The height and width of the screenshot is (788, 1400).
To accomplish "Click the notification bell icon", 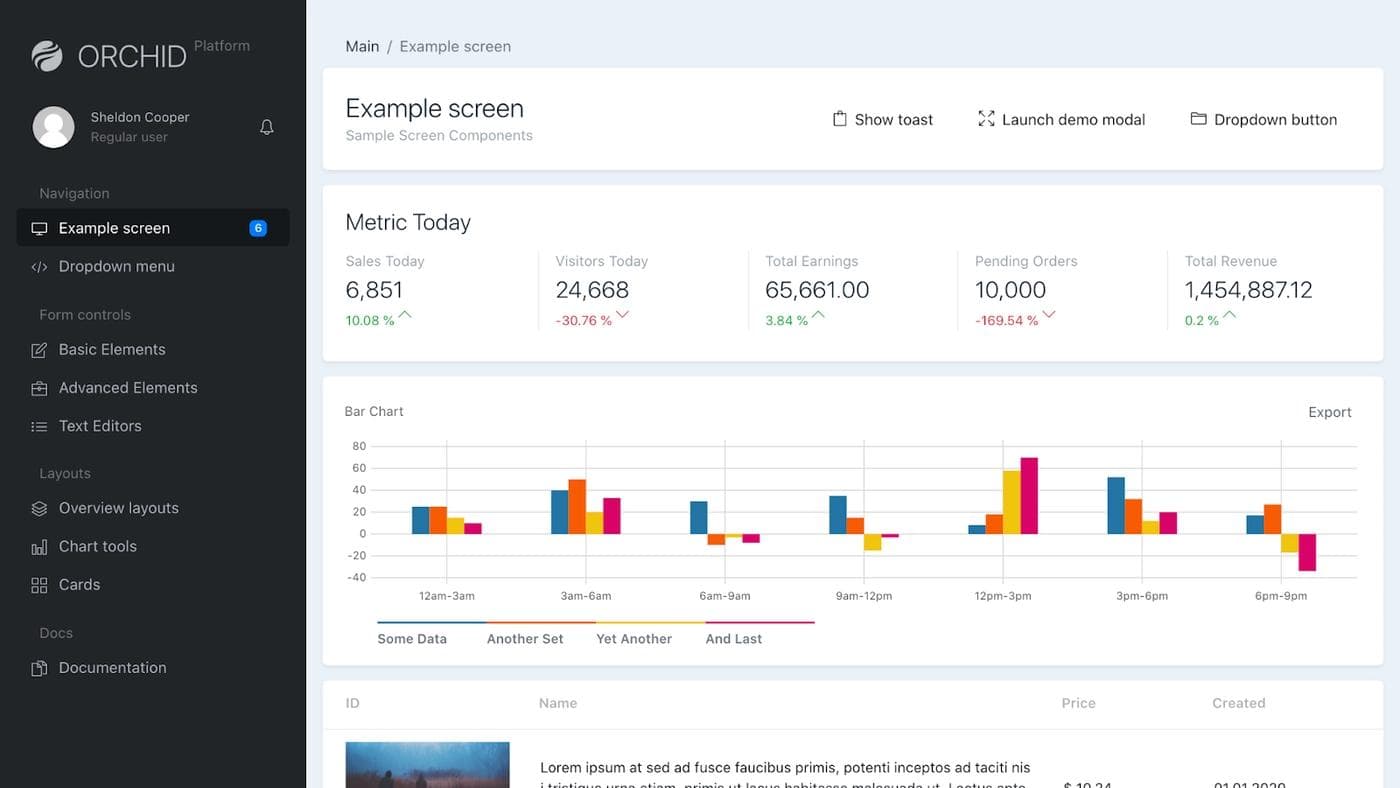I will point(266,127).
